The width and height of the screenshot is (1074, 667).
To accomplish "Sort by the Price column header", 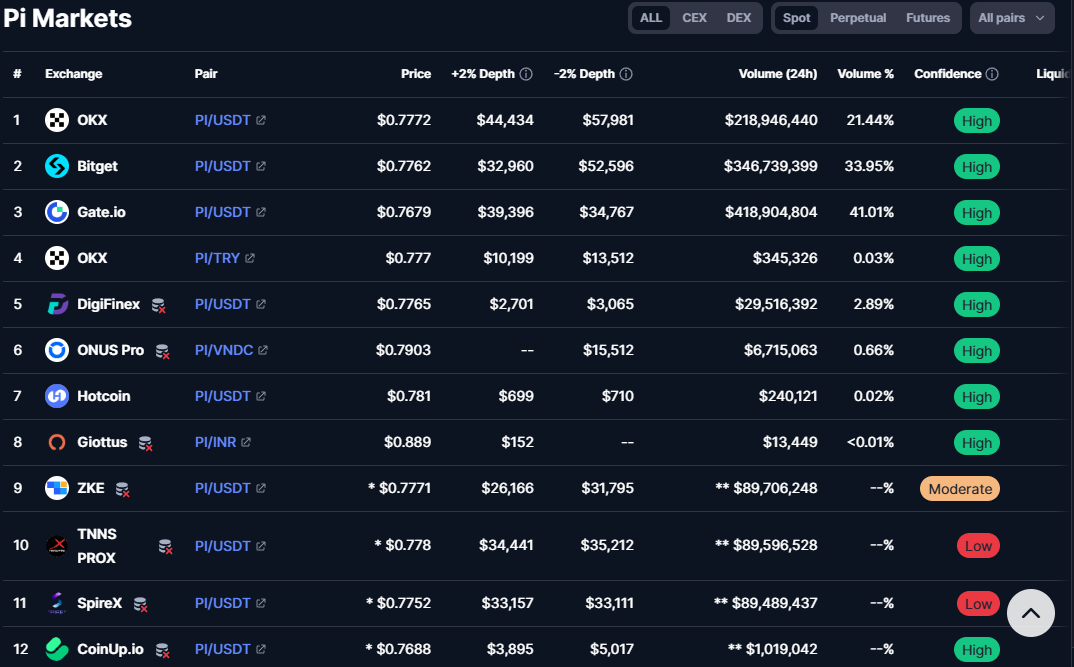I will click(x=416, y=74).
